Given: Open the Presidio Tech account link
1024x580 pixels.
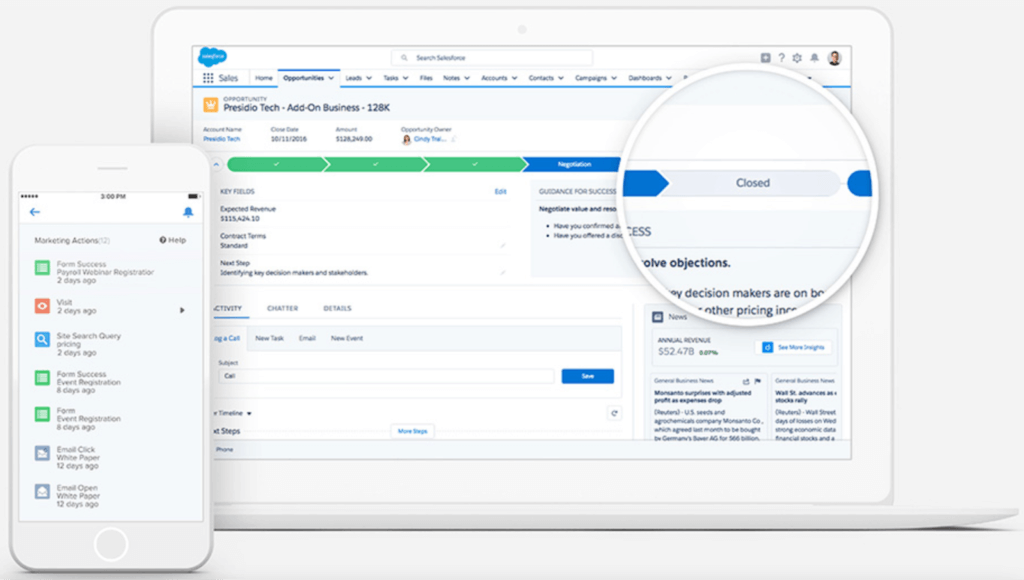Looking at the screenshot, I should click(221, 139).
